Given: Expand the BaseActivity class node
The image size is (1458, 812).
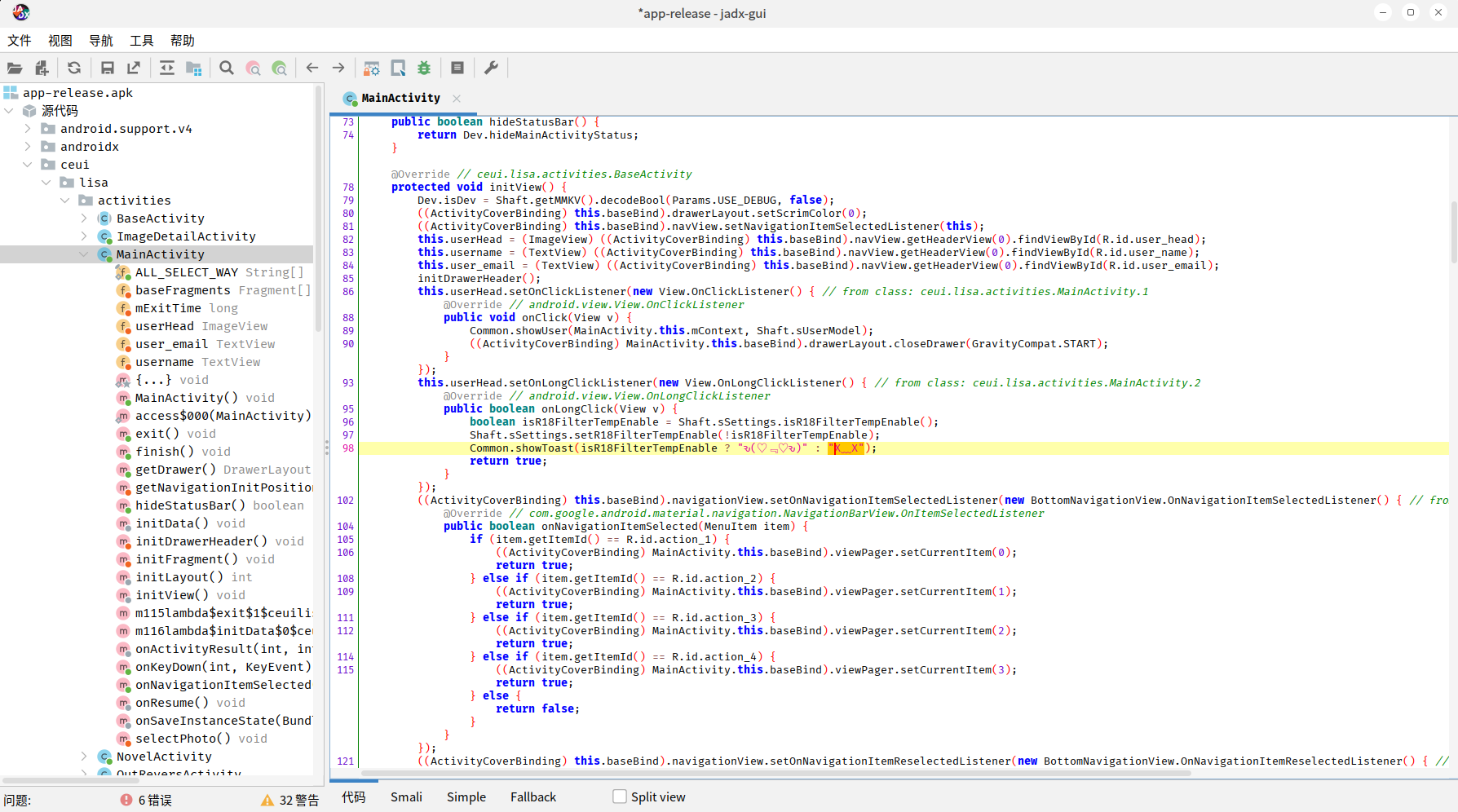Looking at the screenshot, I should tap(84, 218).
